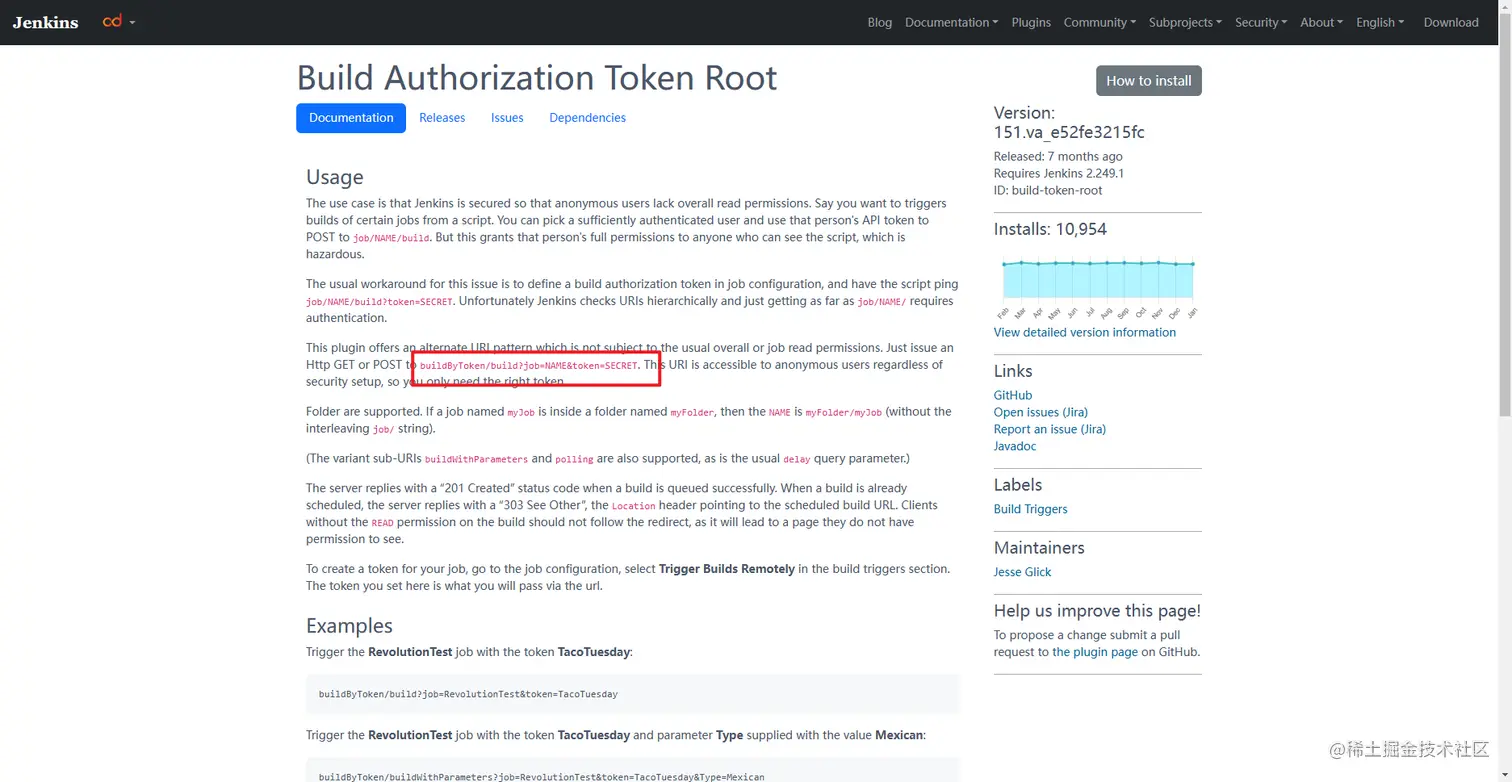Expand the About dropdown

pos(1321,22)
